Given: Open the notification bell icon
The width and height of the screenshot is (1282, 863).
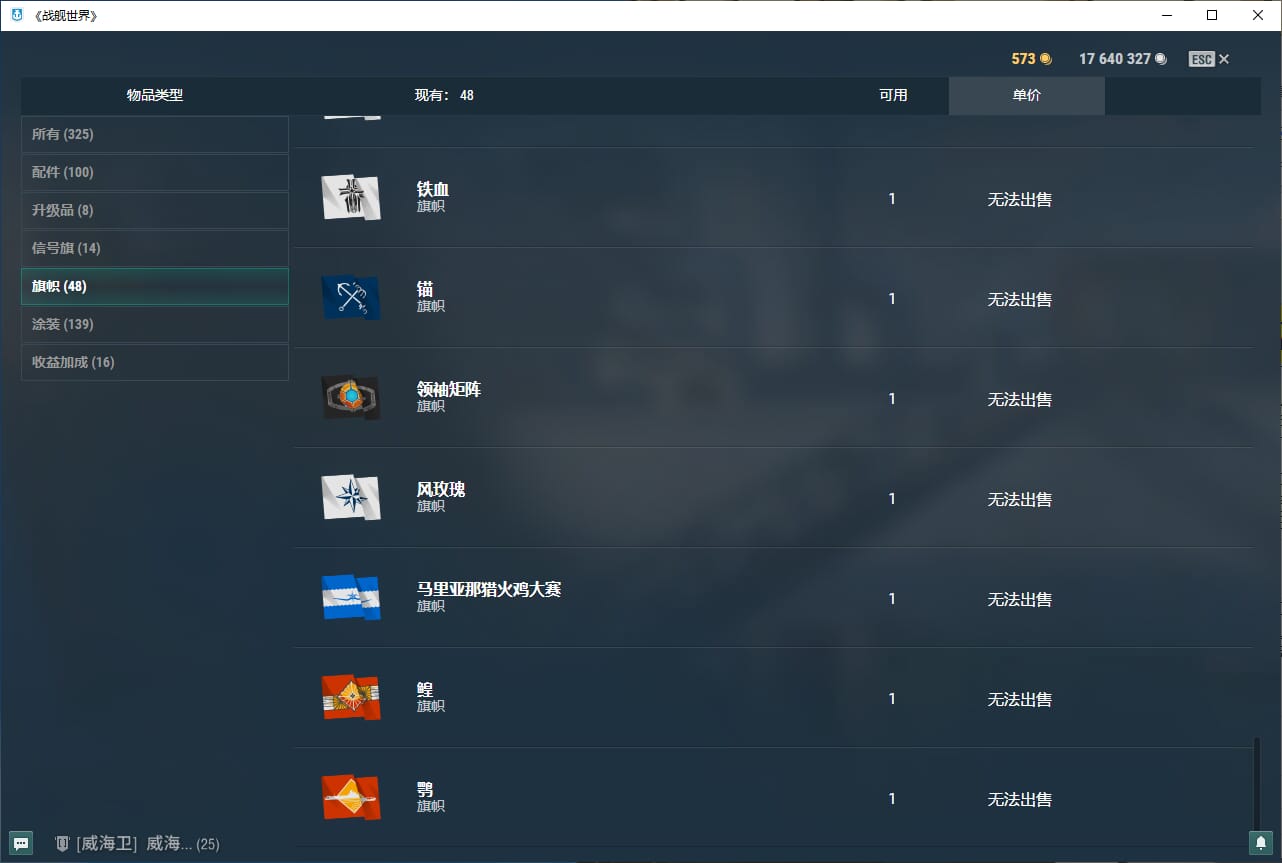Looking at the screenshot, I should (x=1260, y=843).
